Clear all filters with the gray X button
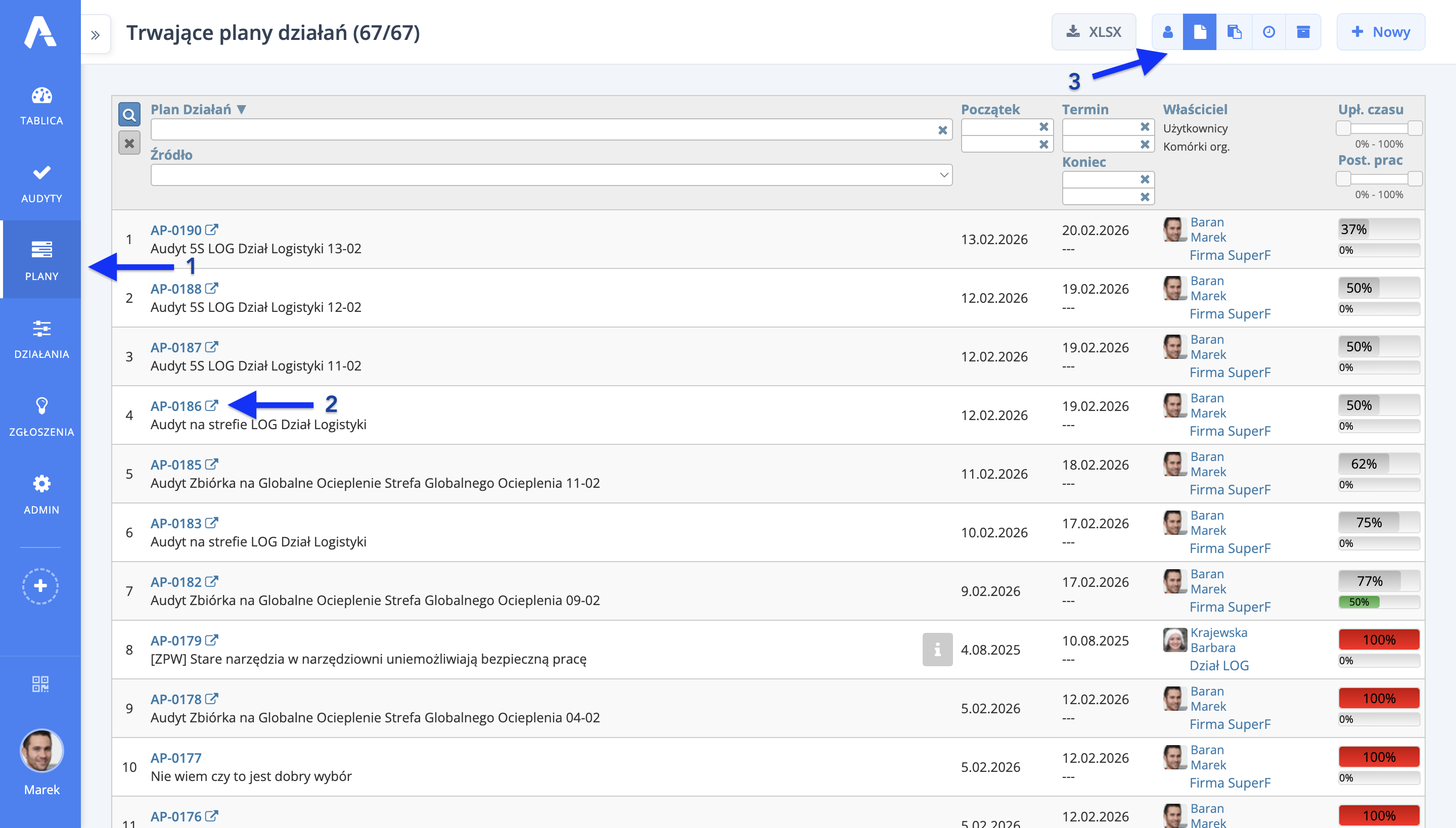The width and height of the screenshot is (1456, 828). tap(129, 143)
